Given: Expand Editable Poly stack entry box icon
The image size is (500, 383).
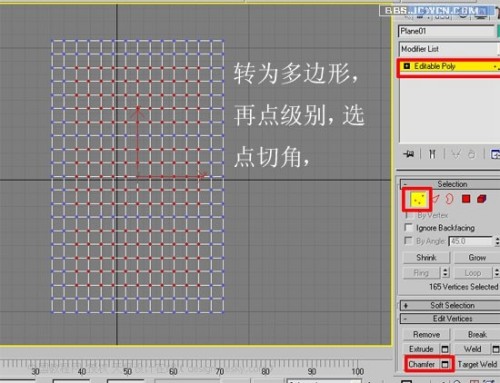Looking at the screenshot, I should pyautogui.click(x=407, y=66).
